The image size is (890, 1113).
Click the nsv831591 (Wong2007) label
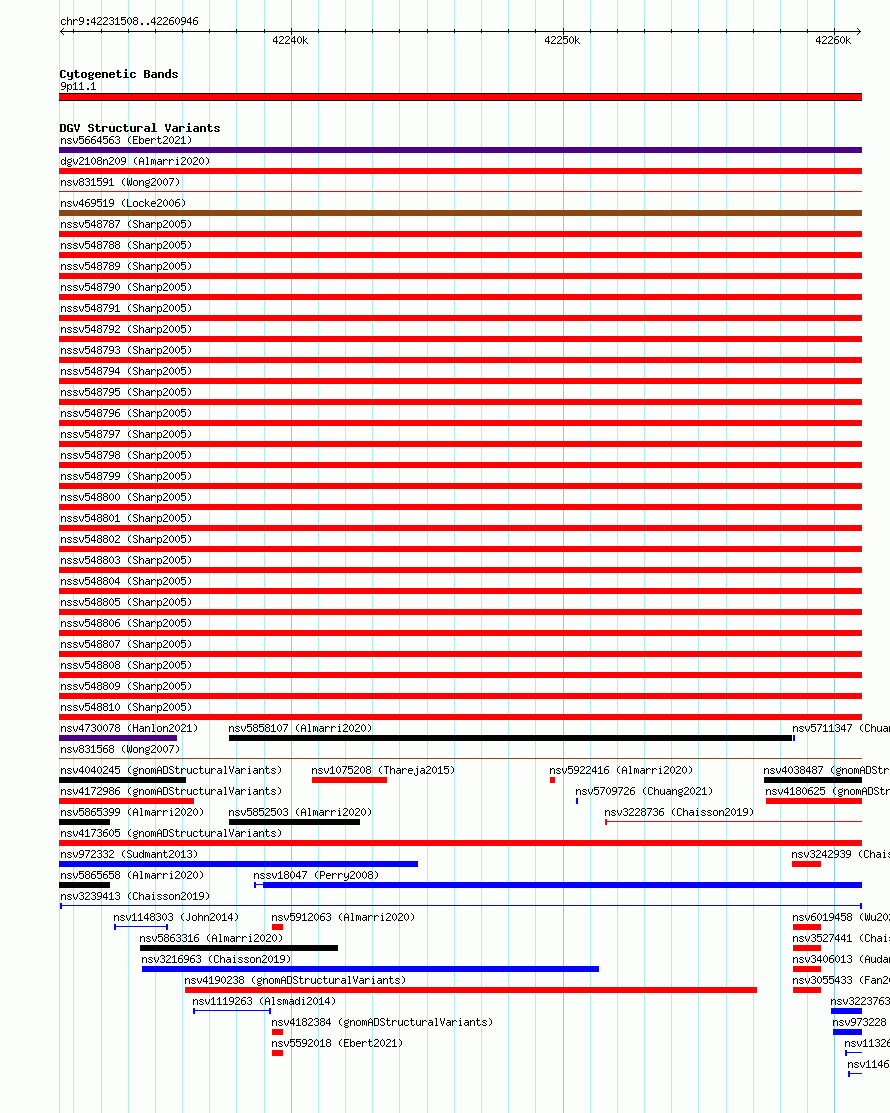point(120,182)
